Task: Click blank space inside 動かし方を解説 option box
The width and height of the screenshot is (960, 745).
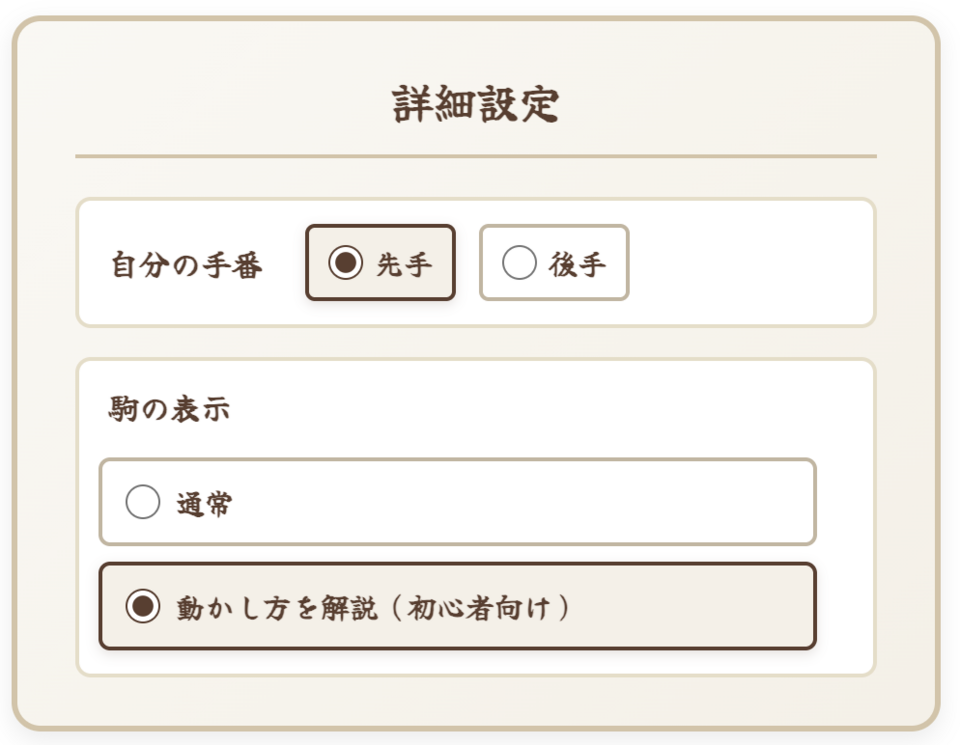Action: (x=700, y=606)
